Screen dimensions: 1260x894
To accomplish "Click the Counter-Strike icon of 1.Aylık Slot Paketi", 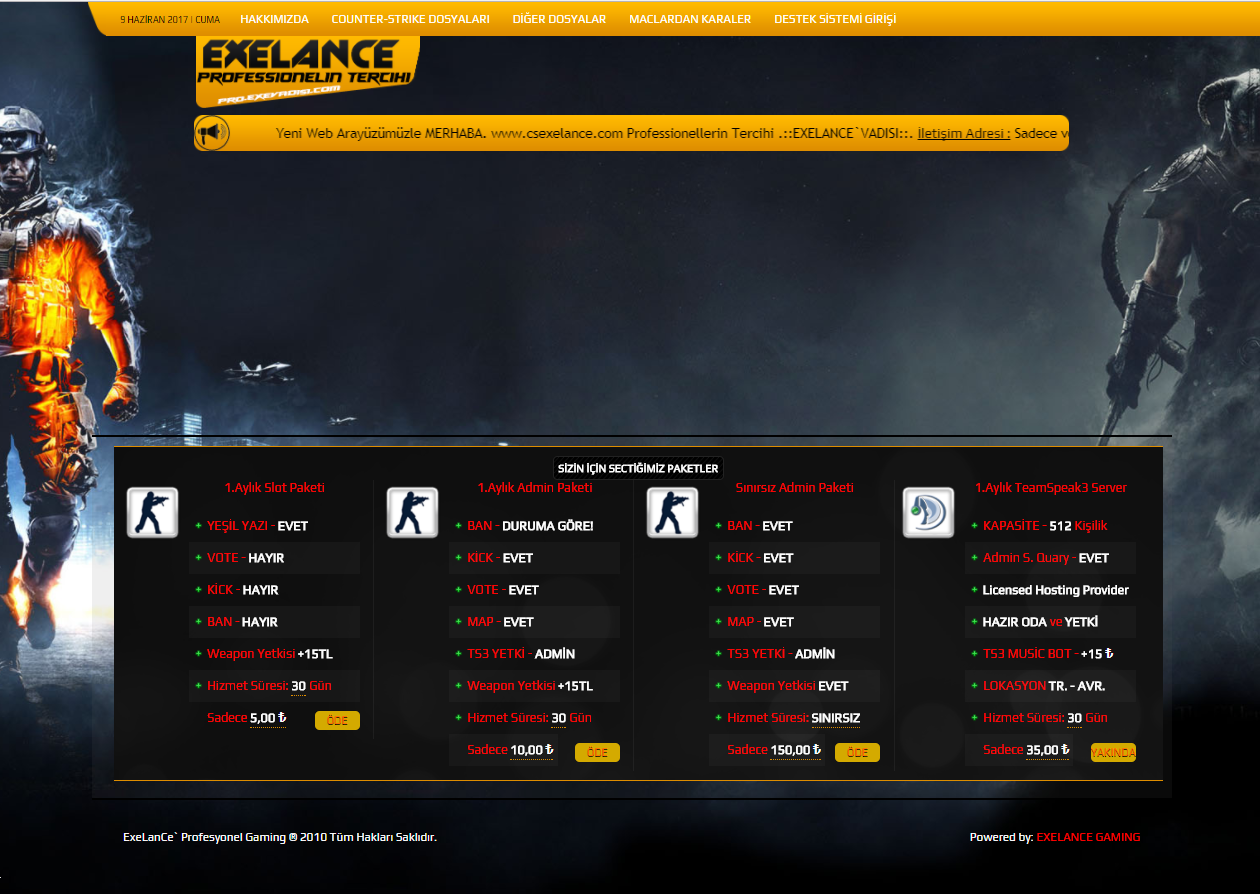I will pos(152,513).
